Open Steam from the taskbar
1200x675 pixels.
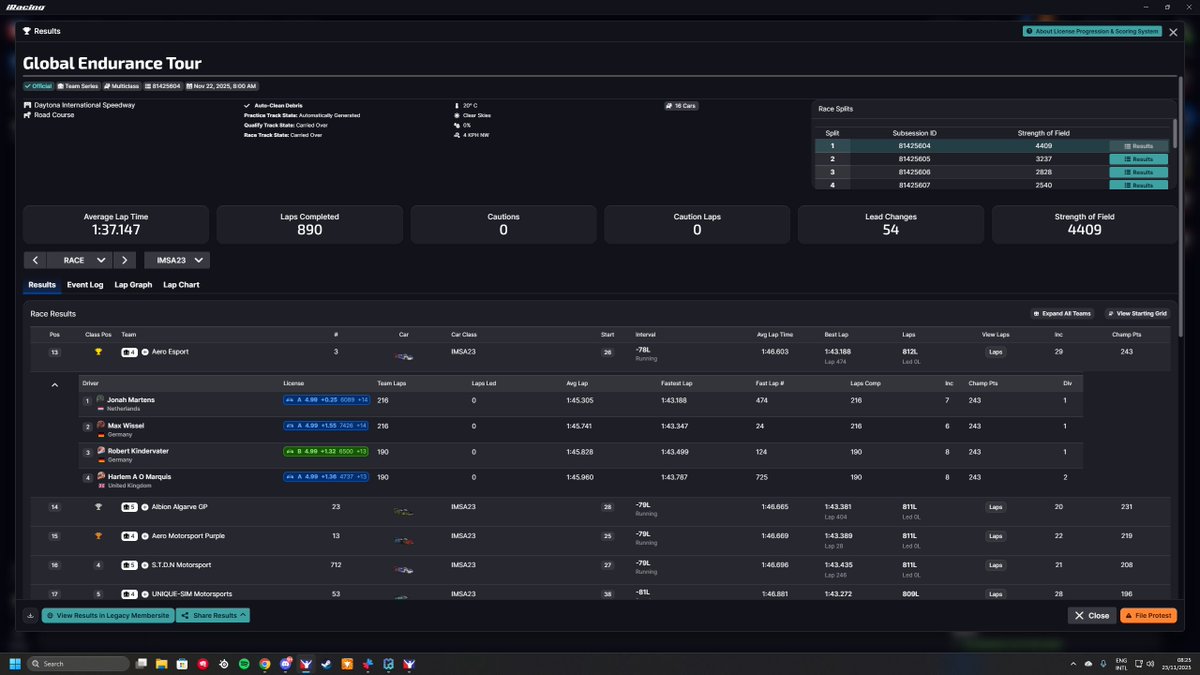click(327, 663)
